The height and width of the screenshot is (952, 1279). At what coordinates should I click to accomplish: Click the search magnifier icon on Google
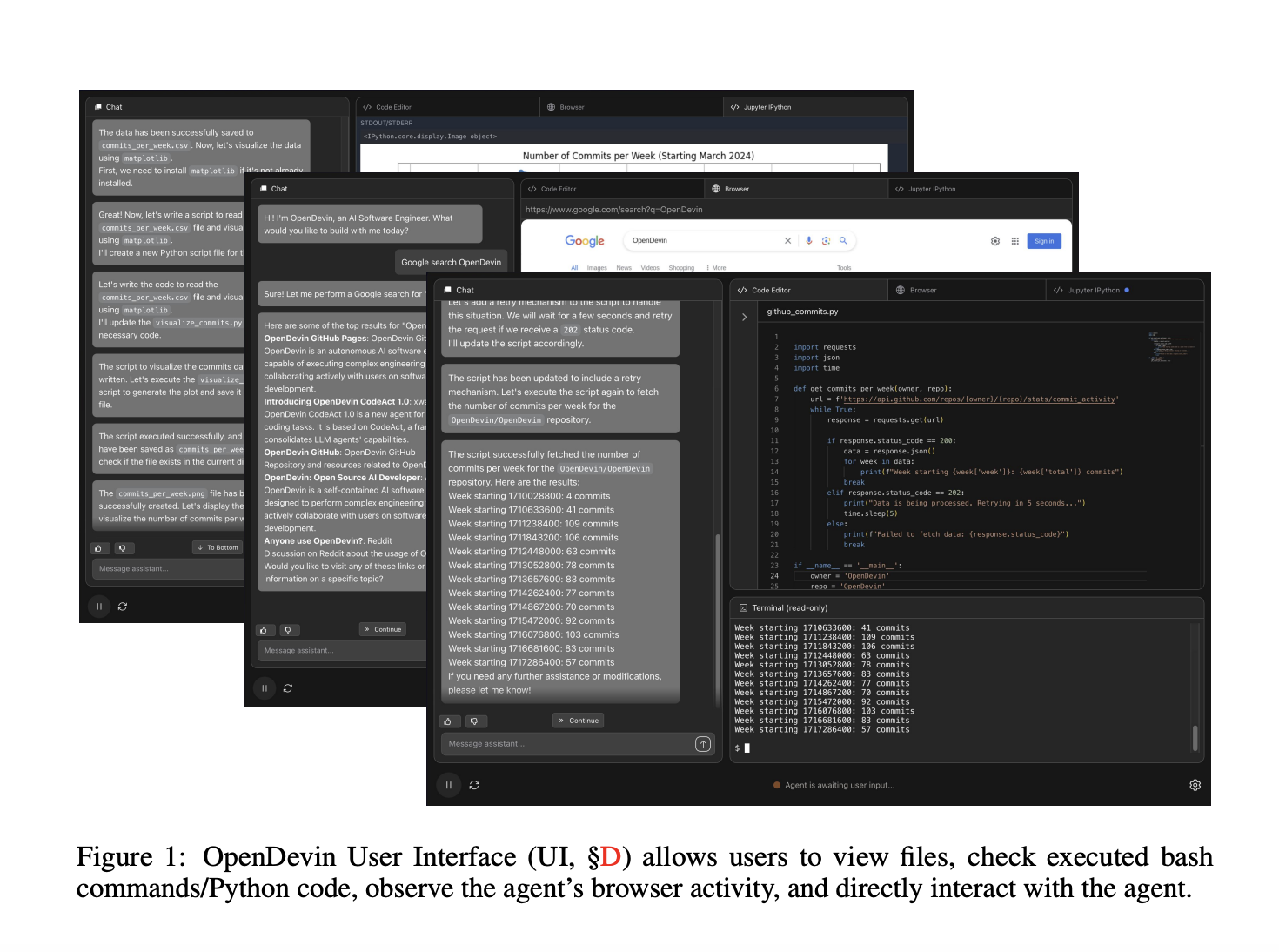coord(843,240)
